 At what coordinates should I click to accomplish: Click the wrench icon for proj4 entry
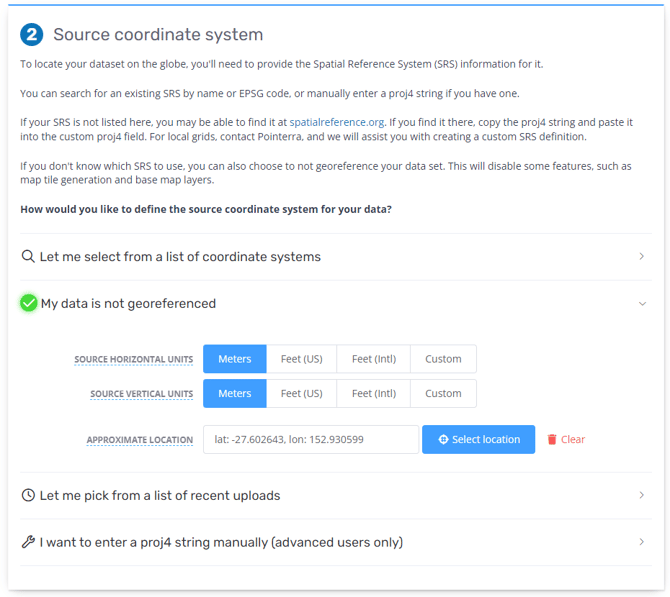(28, 543)
